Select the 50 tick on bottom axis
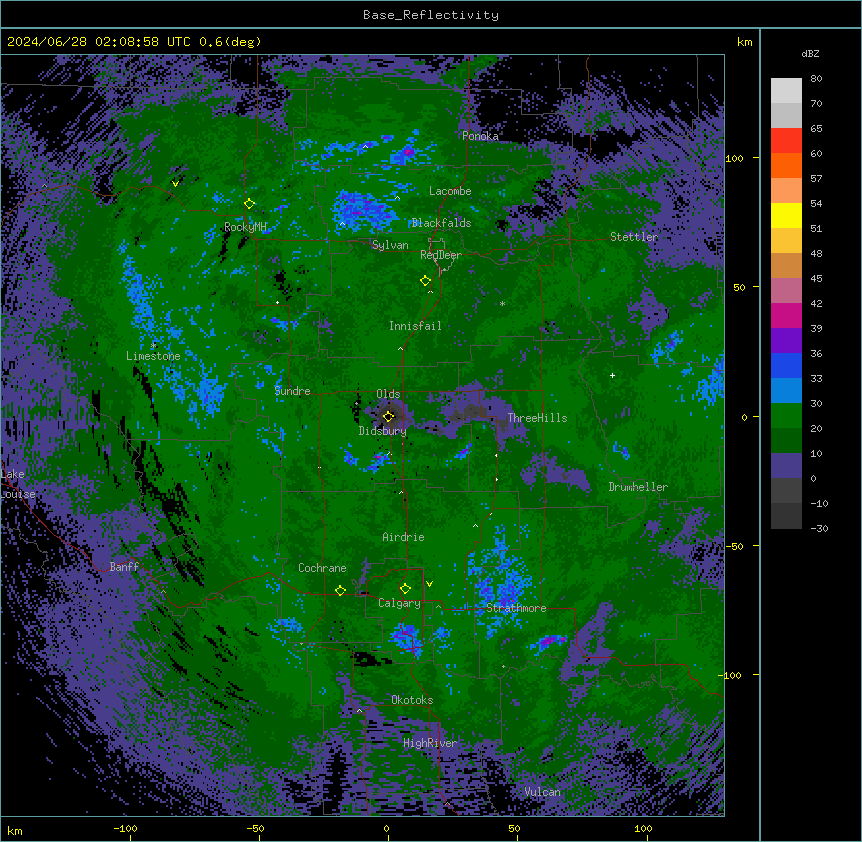This screenshot has height=842, width=862. 514,829
